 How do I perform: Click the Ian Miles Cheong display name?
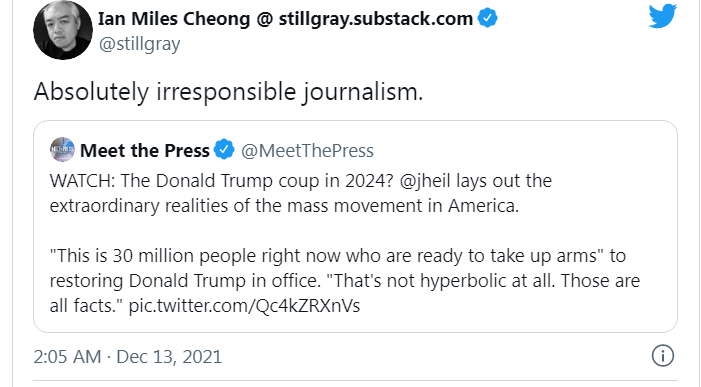[285, 19]
